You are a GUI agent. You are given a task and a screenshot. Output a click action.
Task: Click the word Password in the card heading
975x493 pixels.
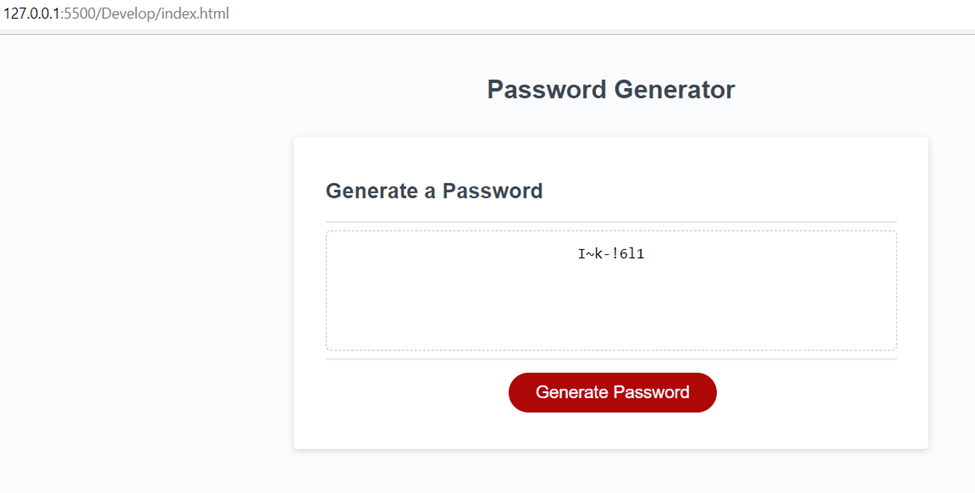[492, 190]
